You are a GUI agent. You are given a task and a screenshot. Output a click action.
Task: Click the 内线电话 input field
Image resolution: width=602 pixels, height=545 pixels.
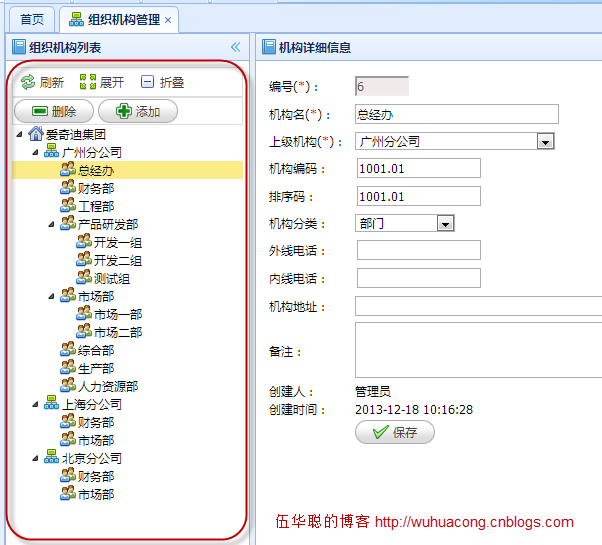tap(419, 278)
